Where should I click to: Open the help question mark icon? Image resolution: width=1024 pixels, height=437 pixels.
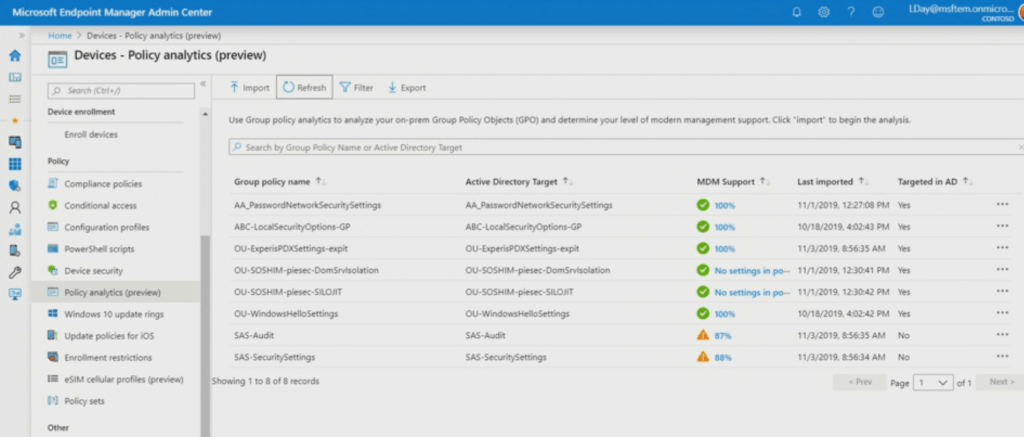click(851, 12)
